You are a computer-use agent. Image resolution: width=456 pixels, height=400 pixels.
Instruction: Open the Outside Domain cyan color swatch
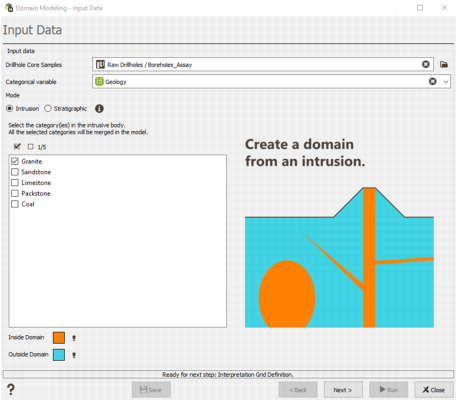(59, 355)
